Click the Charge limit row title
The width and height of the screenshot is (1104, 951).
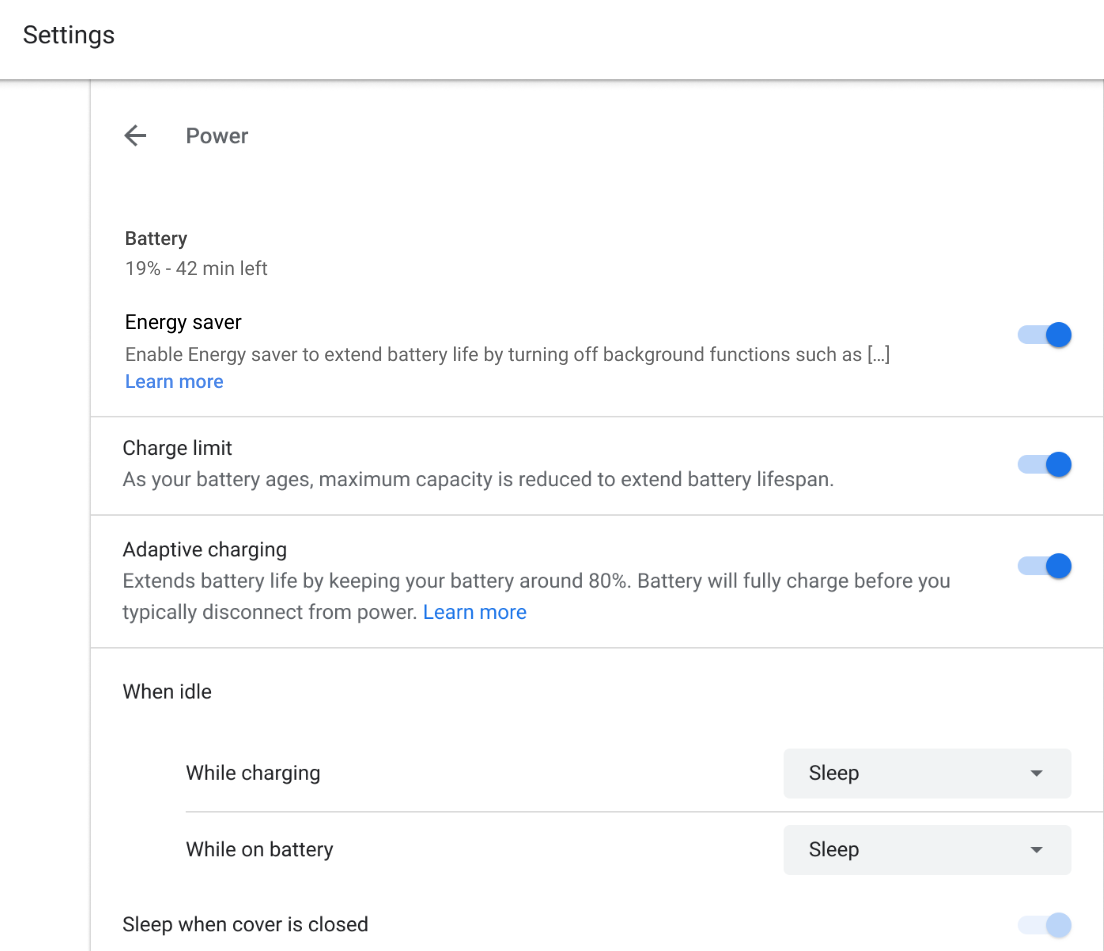178,448
